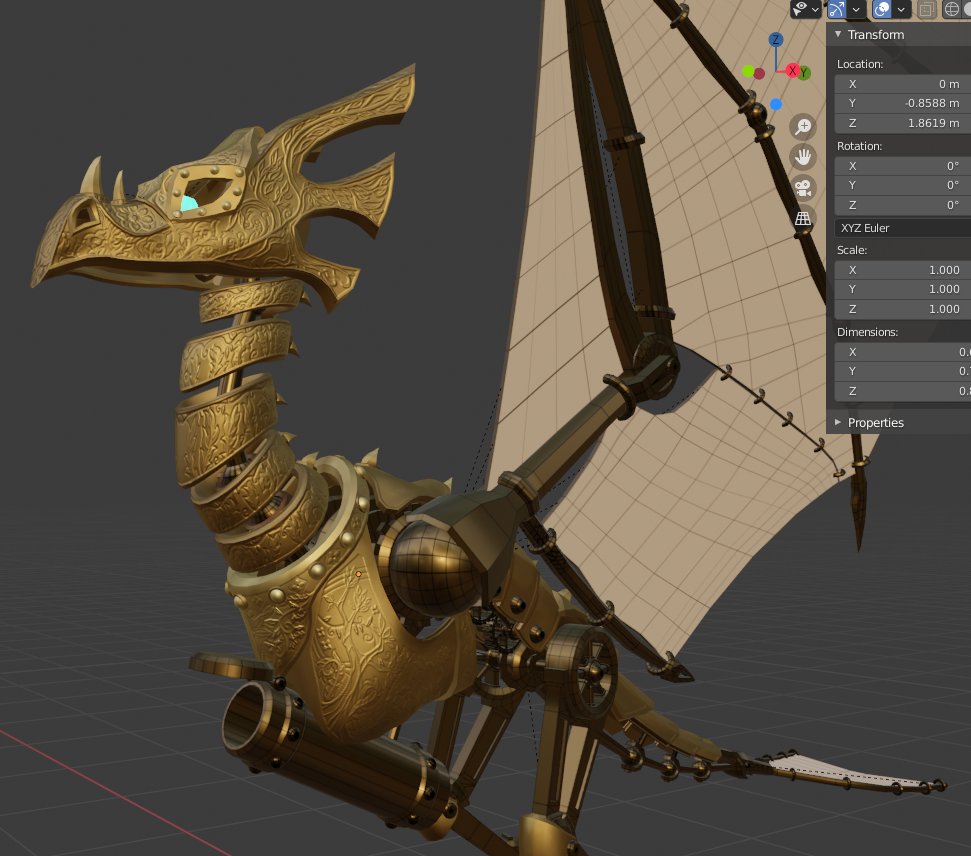
Task: Open the gizmo options dropdown arrow
Action: point(856,9)
